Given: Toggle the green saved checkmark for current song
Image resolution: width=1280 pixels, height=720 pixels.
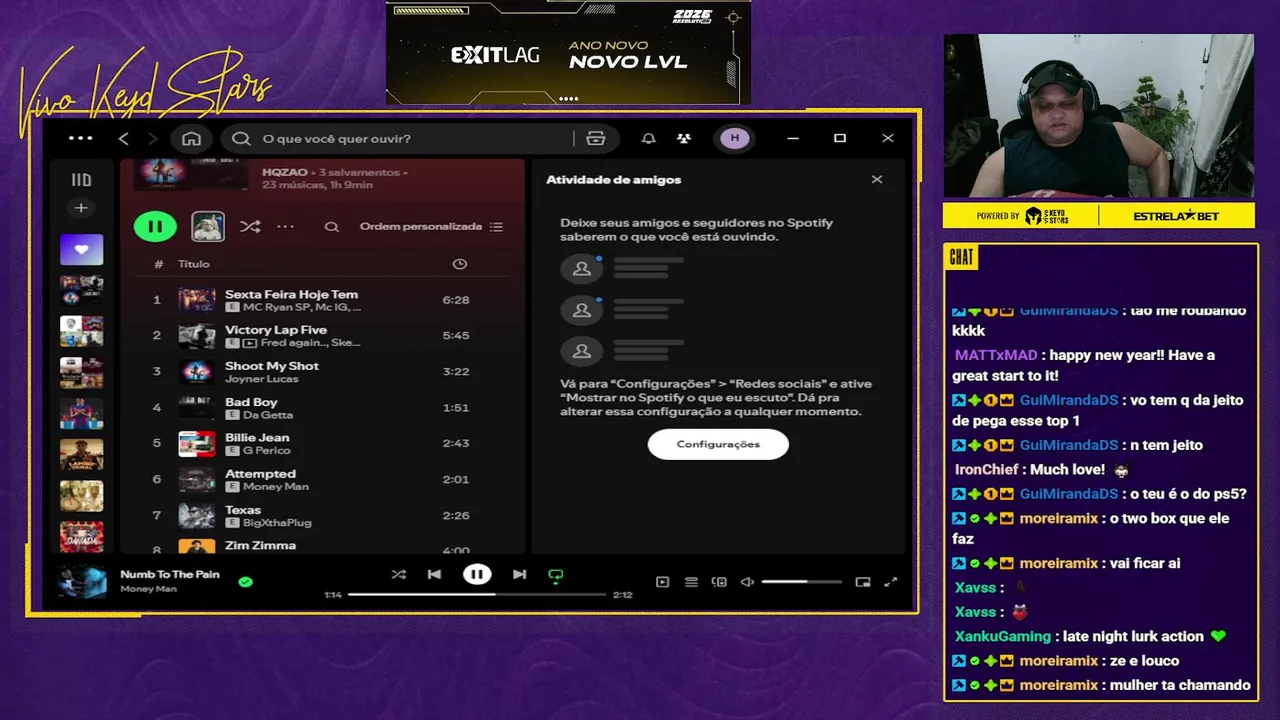Looking at the screenshot, I should (246, 581).
